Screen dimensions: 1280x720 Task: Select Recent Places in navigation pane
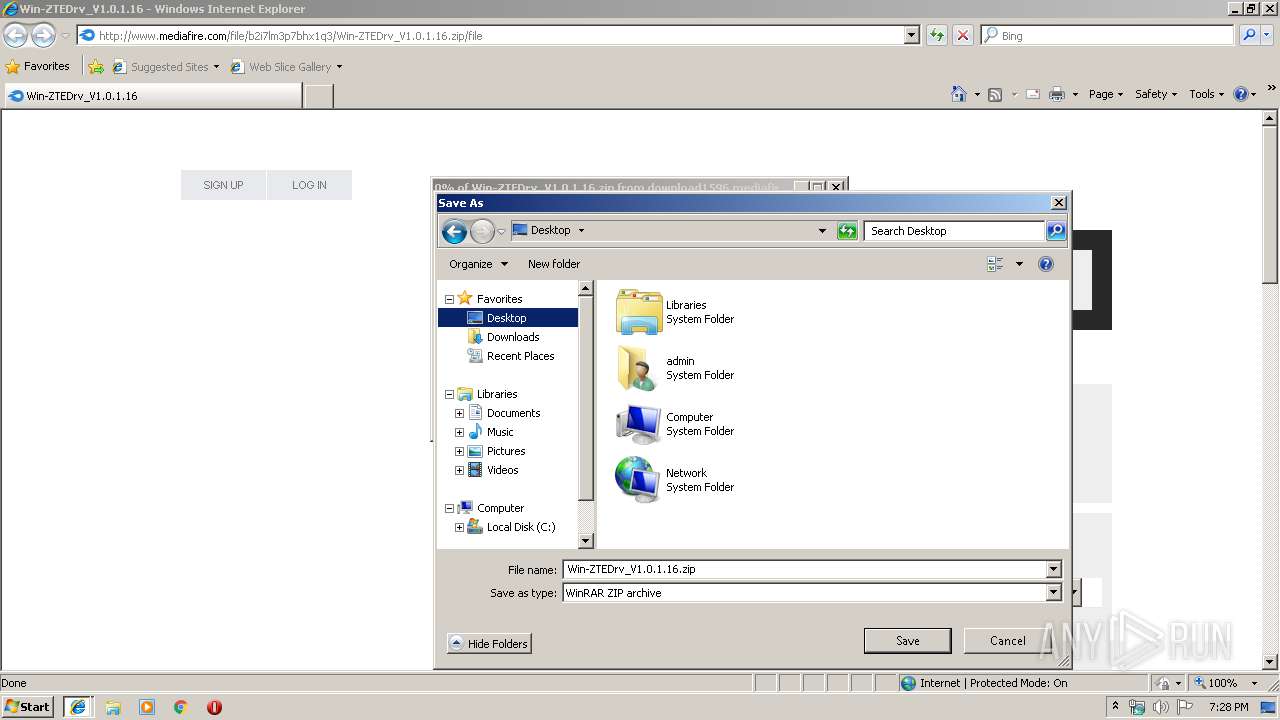(520, 356)
